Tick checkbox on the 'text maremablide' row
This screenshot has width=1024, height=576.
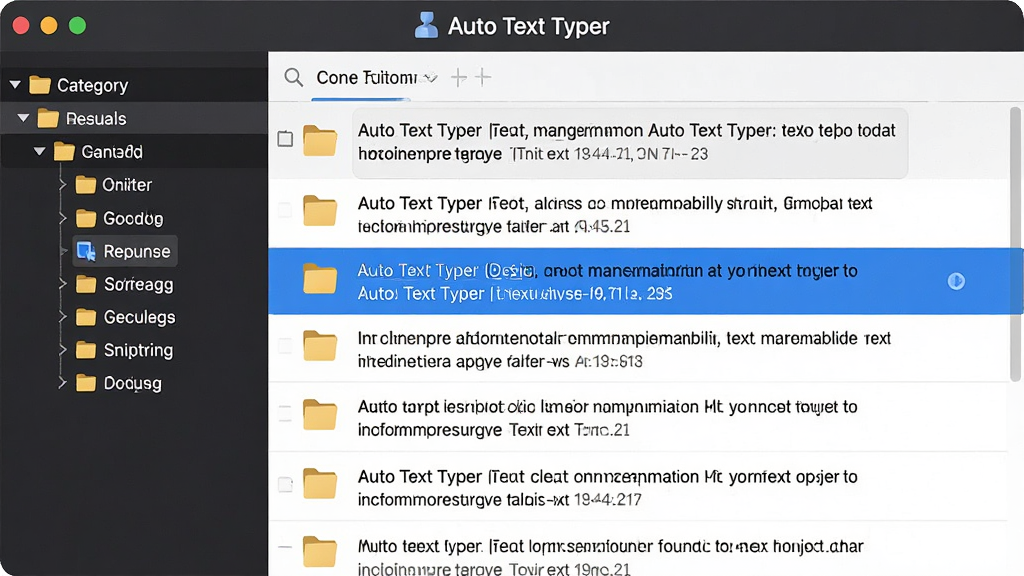point(285,345)
